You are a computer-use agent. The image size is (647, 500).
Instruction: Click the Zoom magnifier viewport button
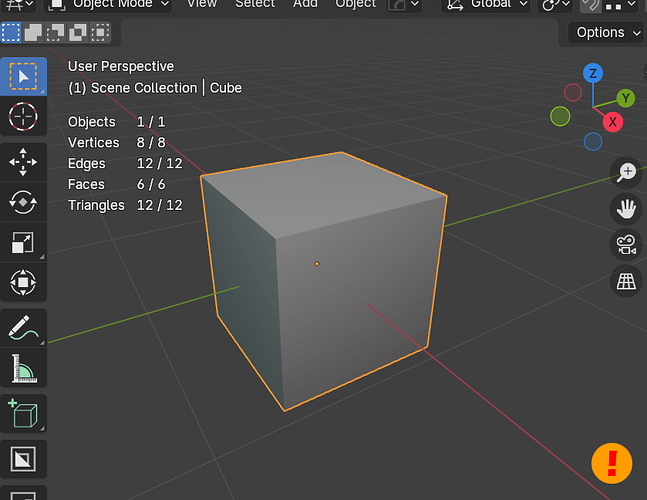click(626, 172)
